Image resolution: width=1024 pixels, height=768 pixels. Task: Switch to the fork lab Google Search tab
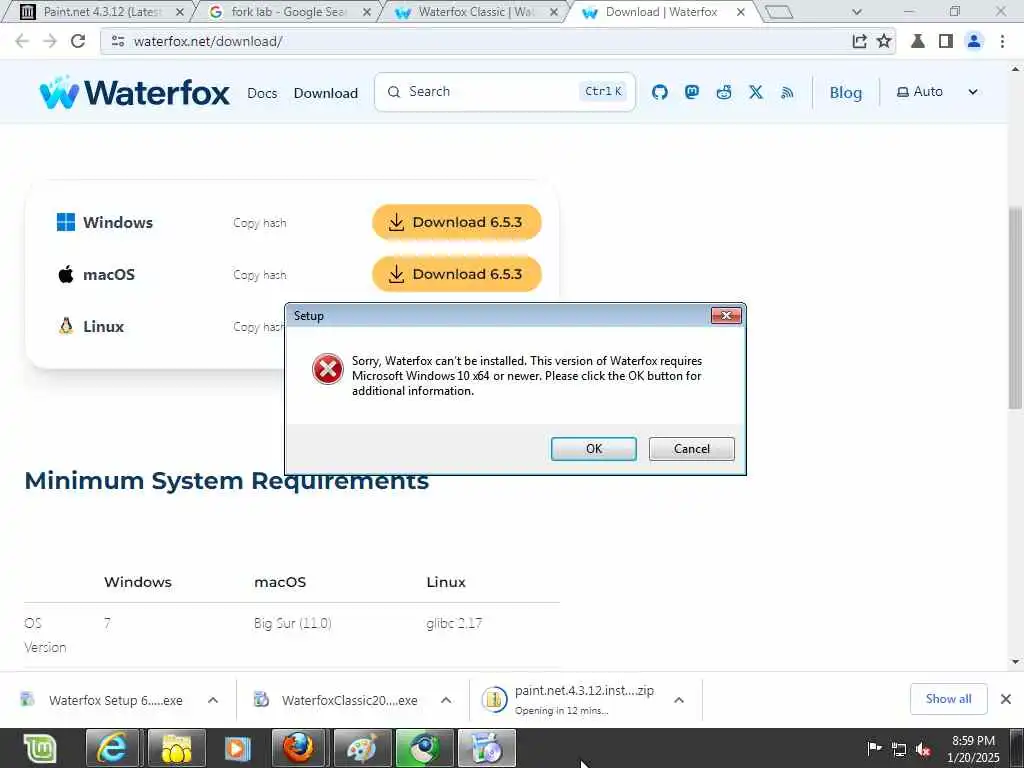285,12
